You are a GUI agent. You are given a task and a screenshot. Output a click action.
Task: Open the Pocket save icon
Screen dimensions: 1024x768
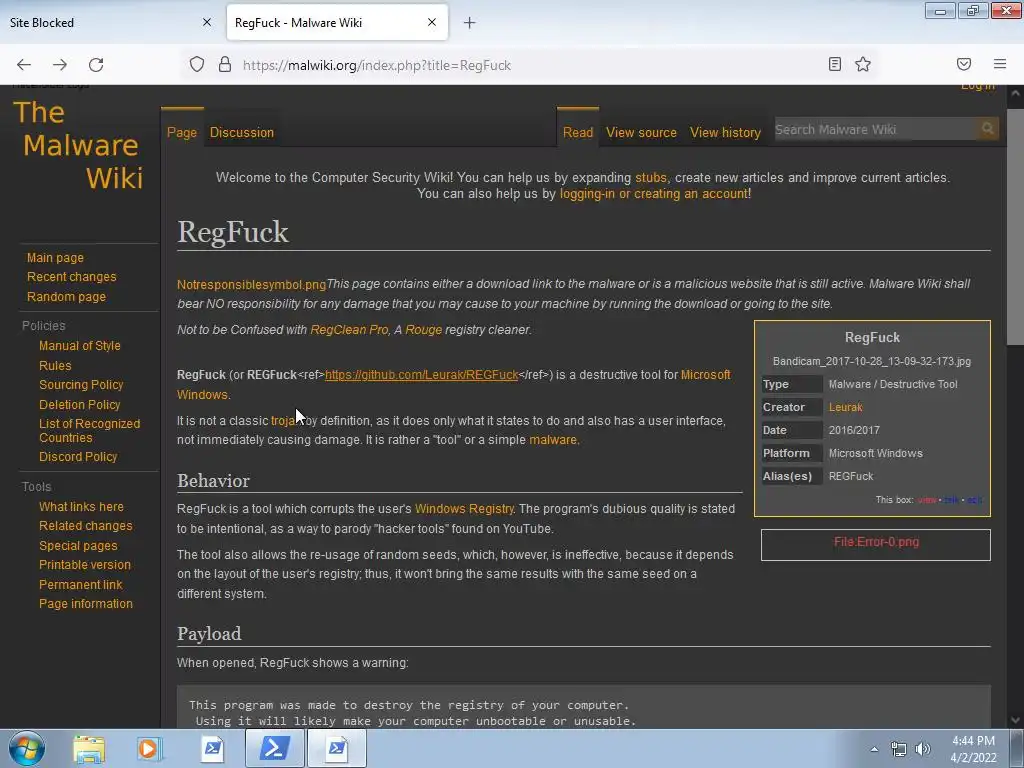click(x=964, y=64)
